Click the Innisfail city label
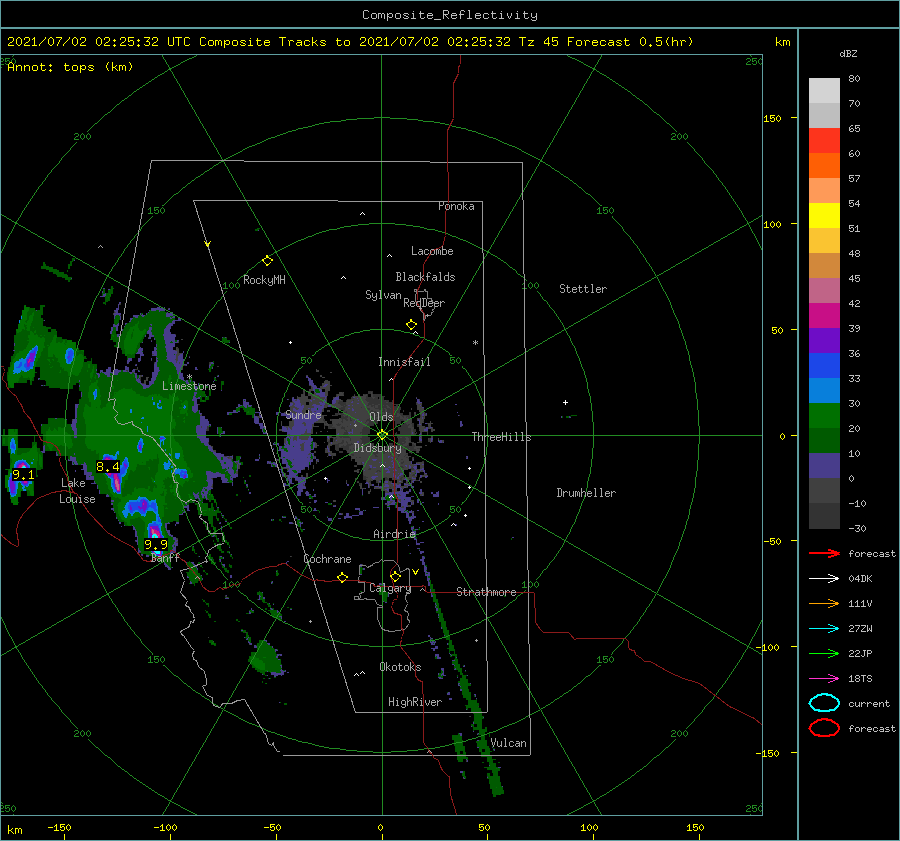Viewport: 900px width, 841px height. tap(405, 362)
